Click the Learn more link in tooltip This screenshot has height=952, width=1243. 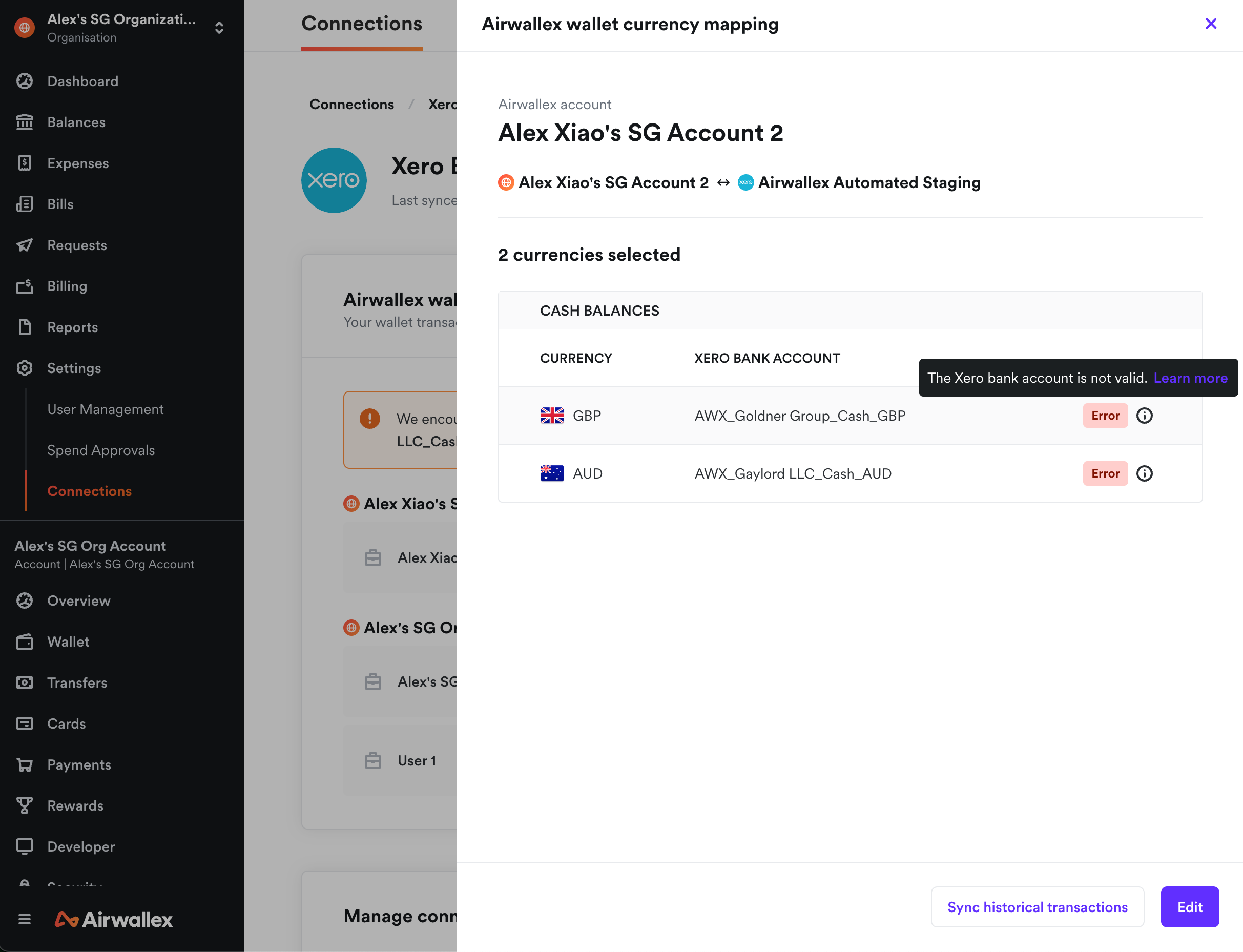[x=1190, y=378]
